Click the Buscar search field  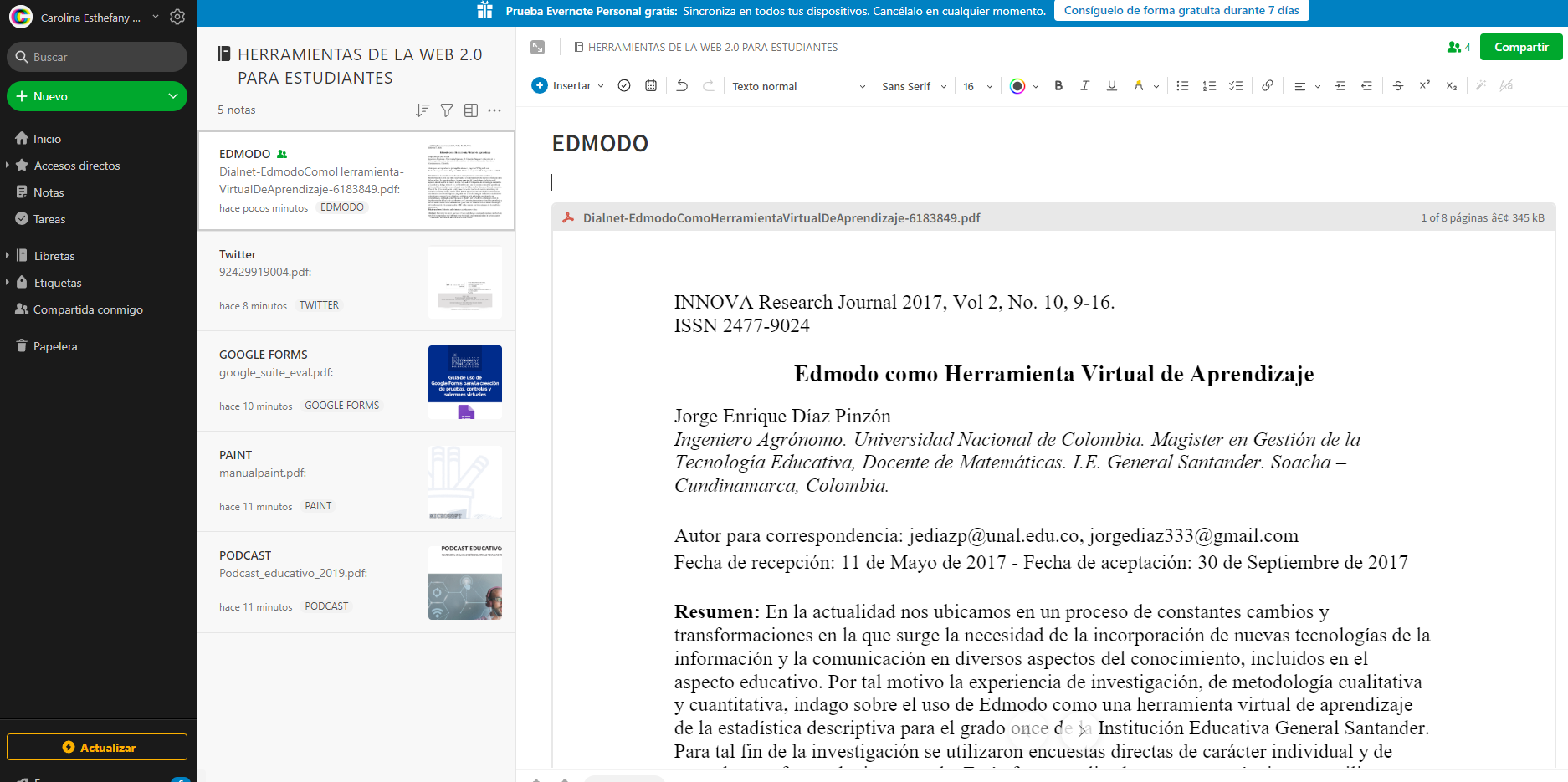pyautogui.click(x=97, y=57)
